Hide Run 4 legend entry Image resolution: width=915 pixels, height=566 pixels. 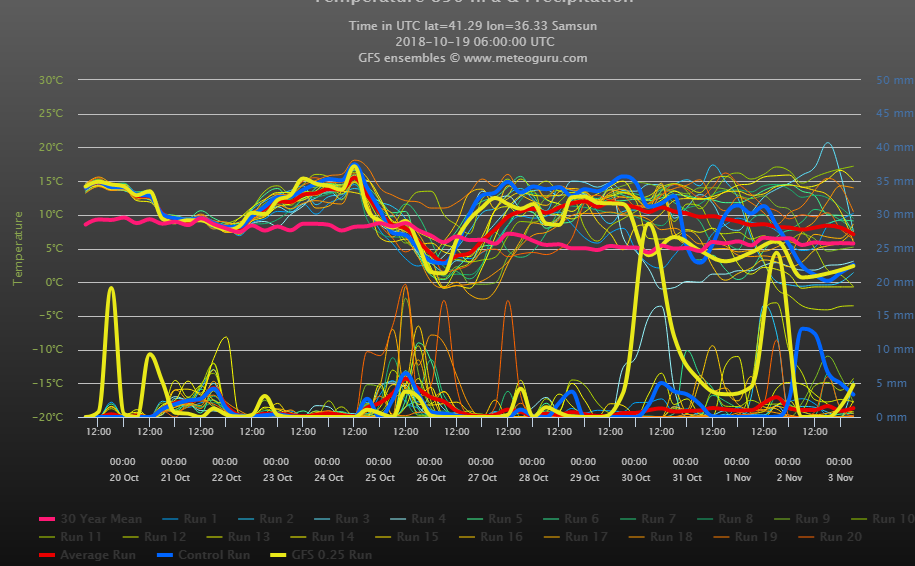pyautogui.click(x=418, y=519)
